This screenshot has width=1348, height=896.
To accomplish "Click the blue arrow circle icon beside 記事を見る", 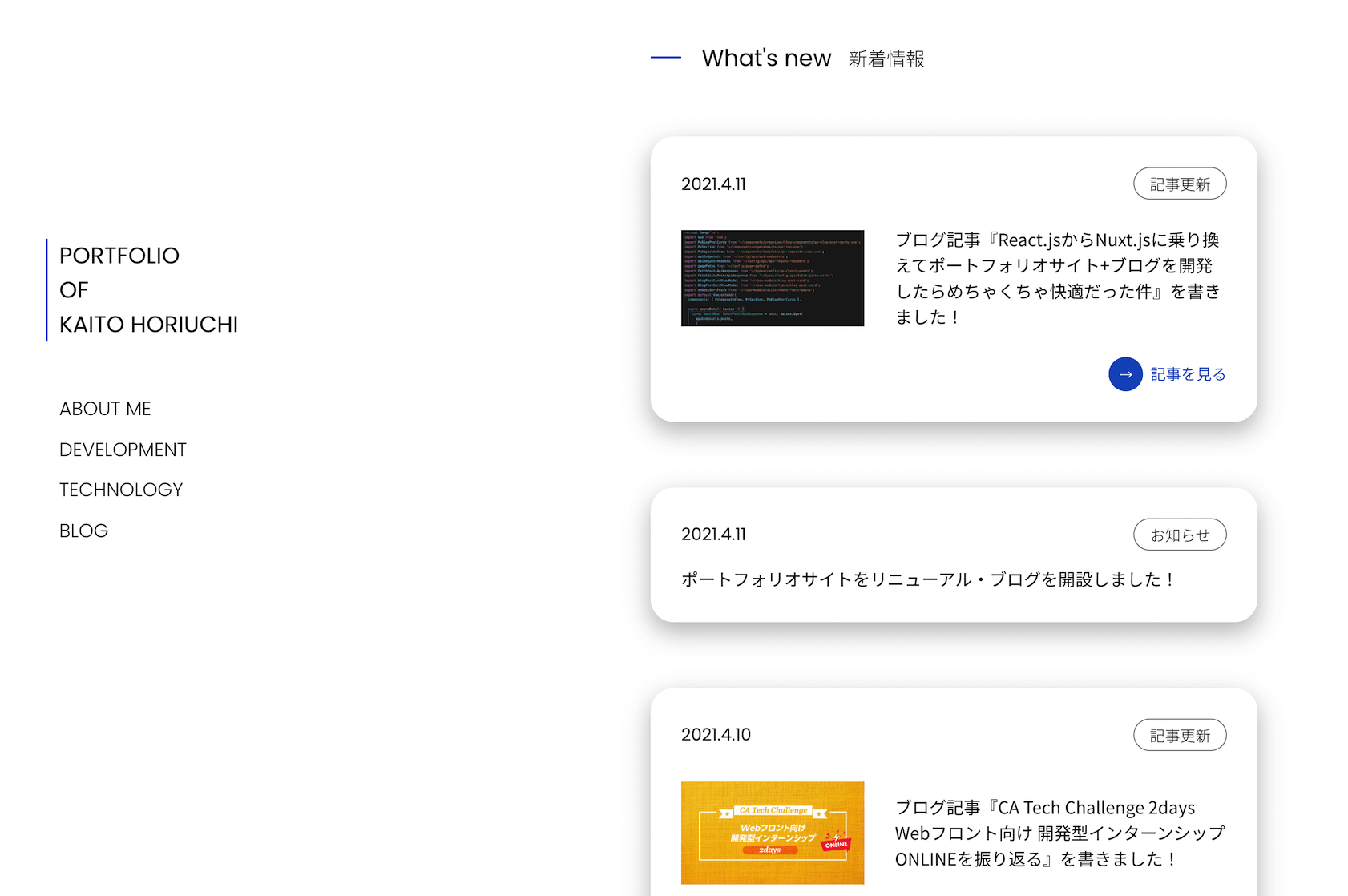I will pyautogui.click(x=1125, y=373).
